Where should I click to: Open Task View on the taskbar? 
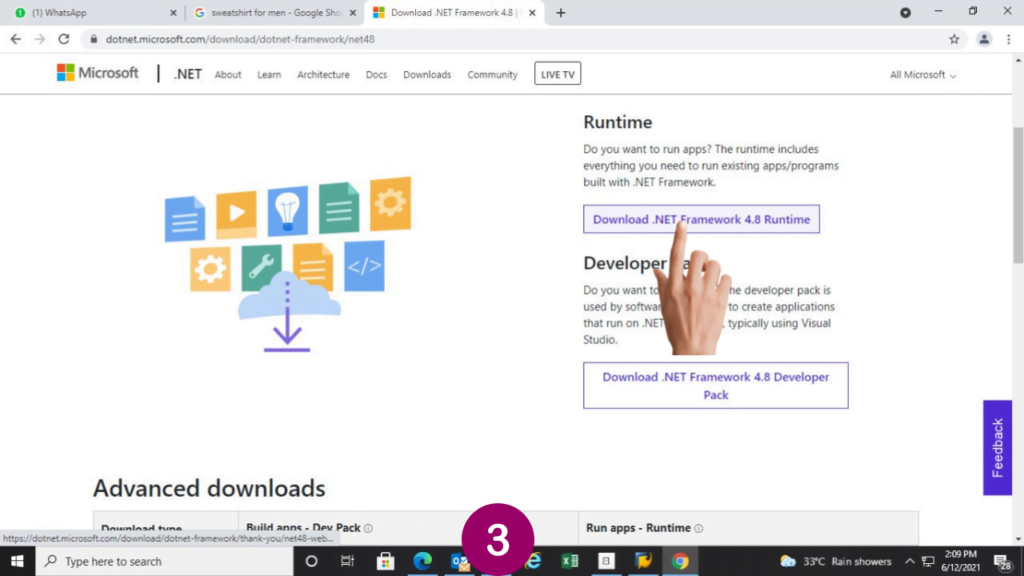[x=347, y=561]
